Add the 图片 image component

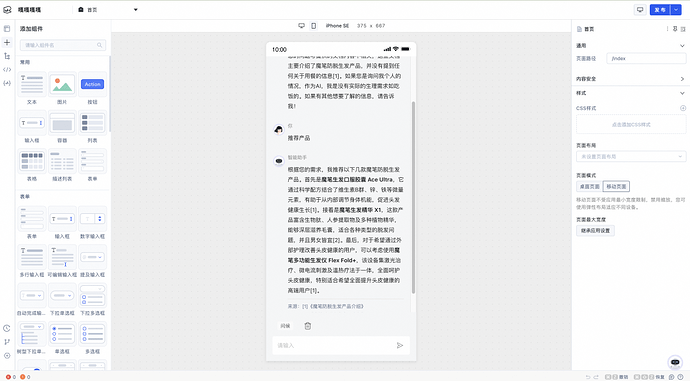pos(62,89)
